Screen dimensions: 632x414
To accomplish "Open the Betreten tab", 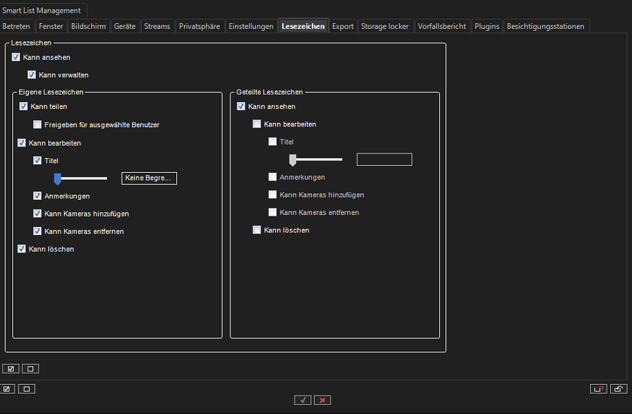I will (x=16, y=26).
